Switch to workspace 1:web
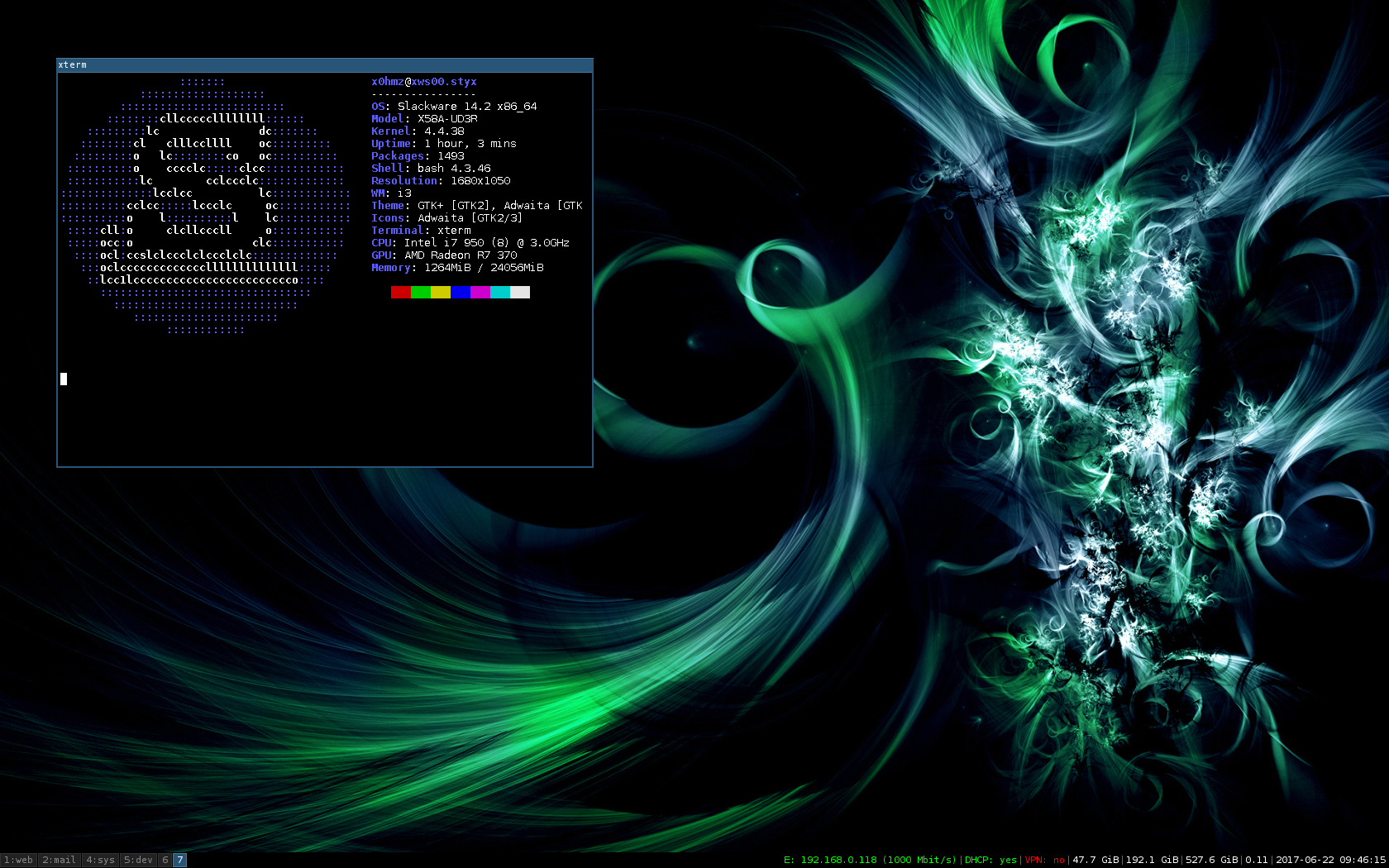The image size is (1389, 868). (x=18, y=860)
